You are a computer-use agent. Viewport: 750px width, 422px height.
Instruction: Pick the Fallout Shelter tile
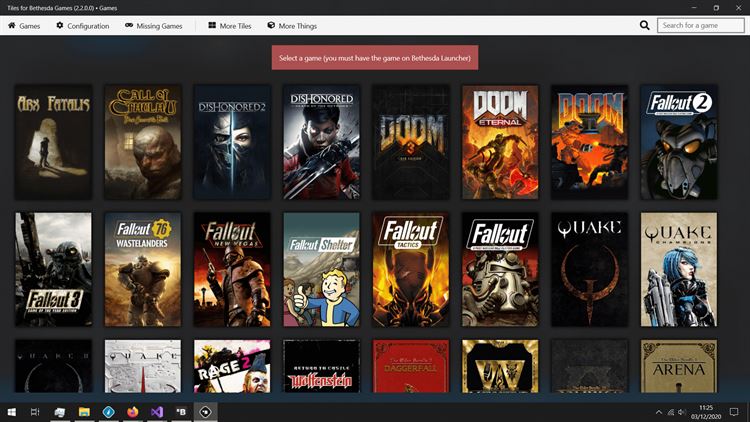coord(321,269)
